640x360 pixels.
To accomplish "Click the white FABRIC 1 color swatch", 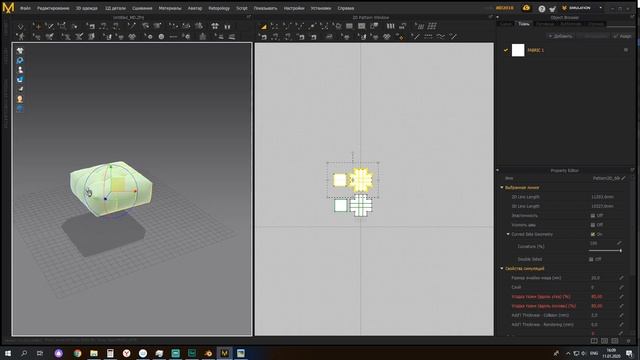I will [518, 50].
